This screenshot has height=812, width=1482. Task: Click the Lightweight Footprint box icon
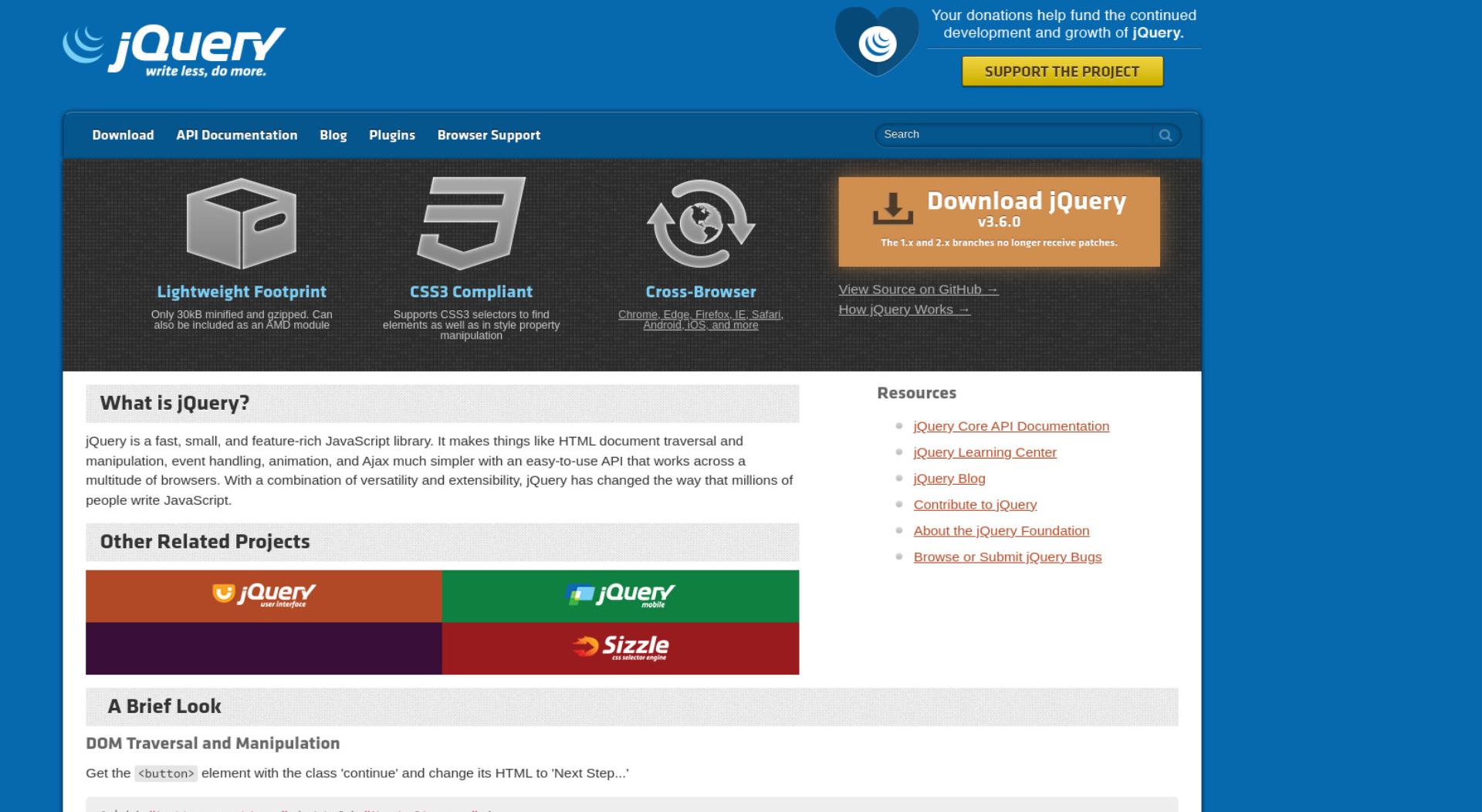242,223
